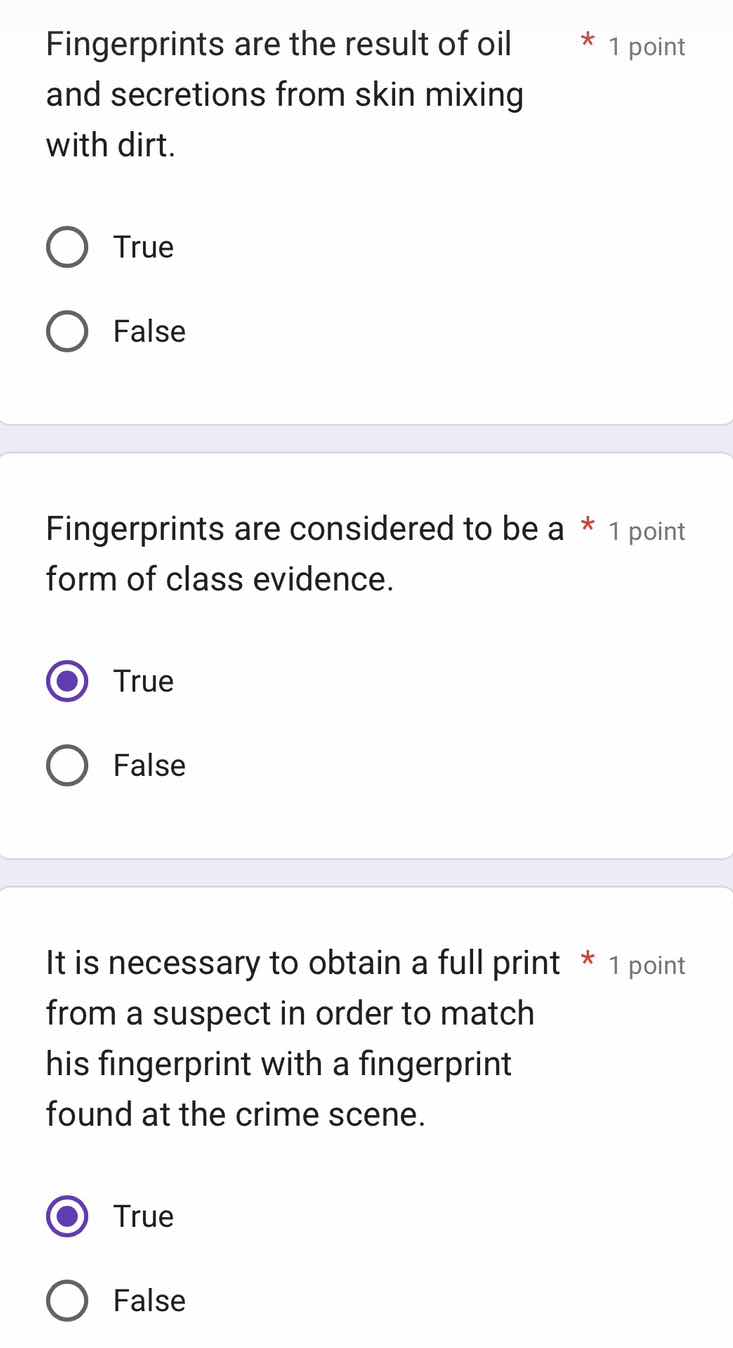Viewport: 733px width, 1348px height.
Task: Click the question text about obtaining a full print
Action: click(x=290, y=1038)
